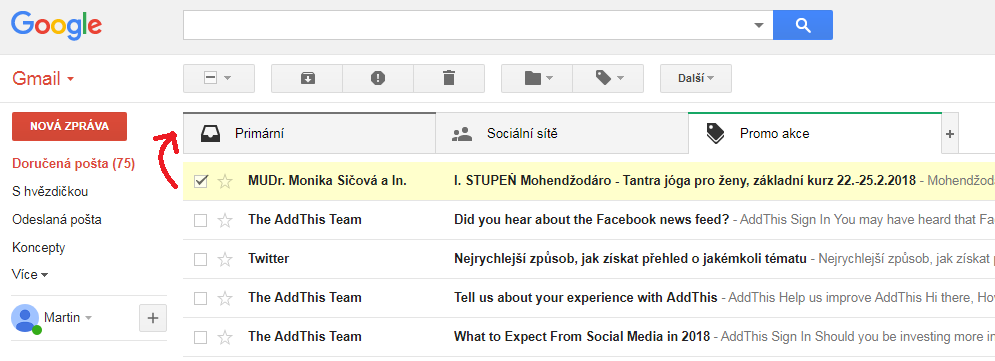Switch to the Sociální sítě tab
The width and height of the screenshot is (995, 361).
click(562, 133)
